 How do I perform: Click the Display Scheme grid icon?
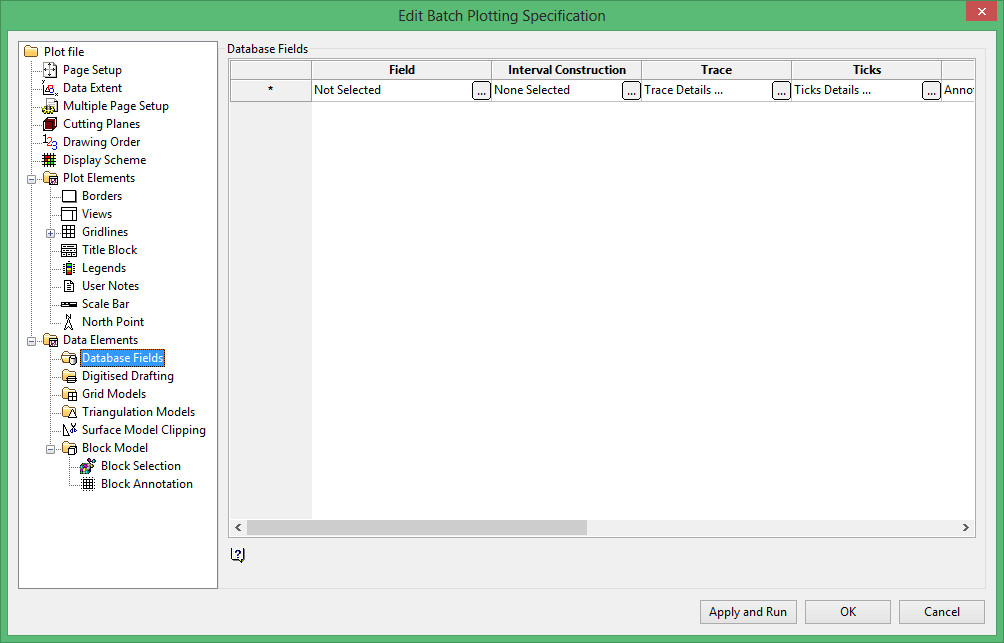(49, 160)
